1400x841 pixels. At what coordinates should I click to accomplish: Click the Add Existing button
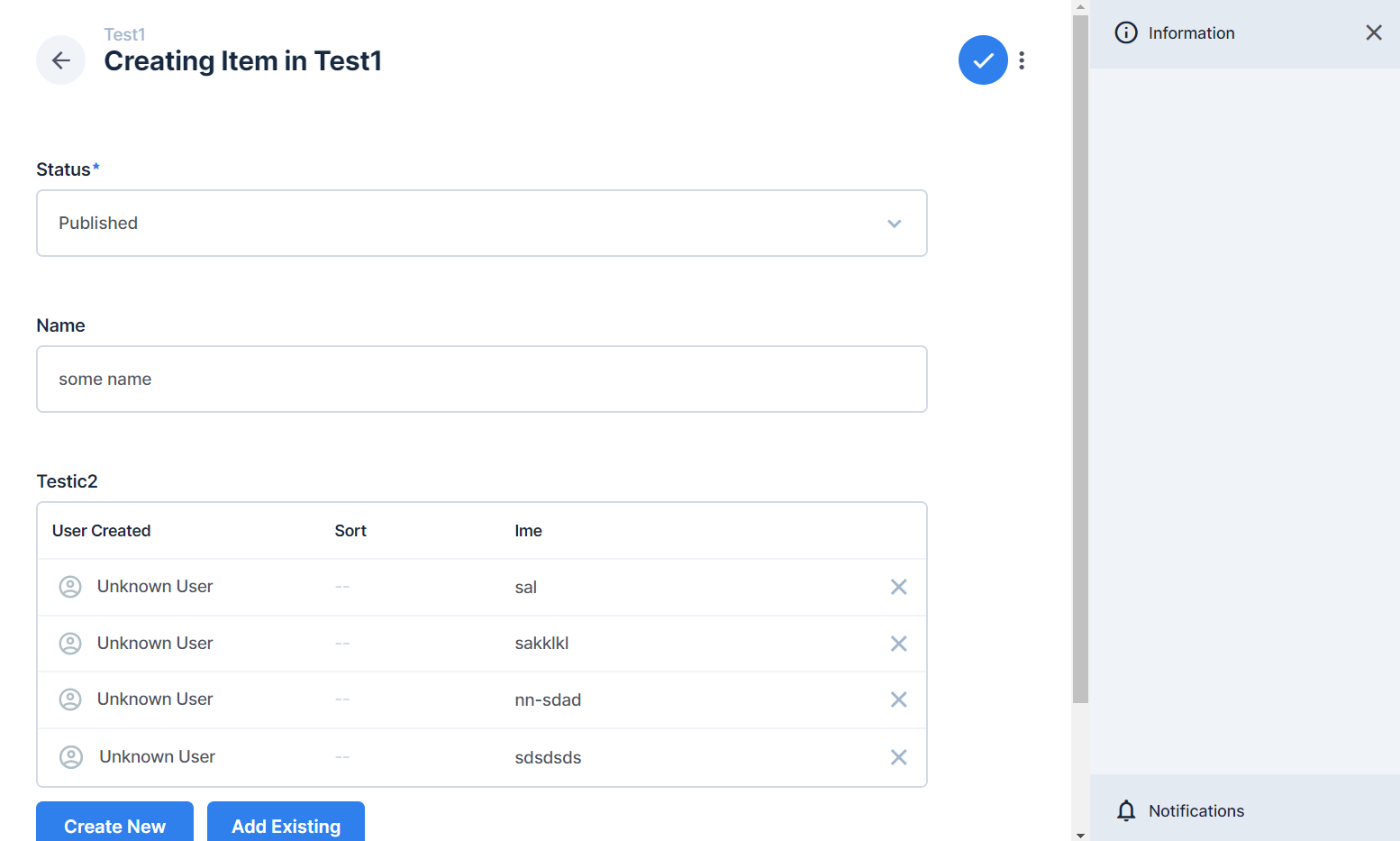click(286, 826)
